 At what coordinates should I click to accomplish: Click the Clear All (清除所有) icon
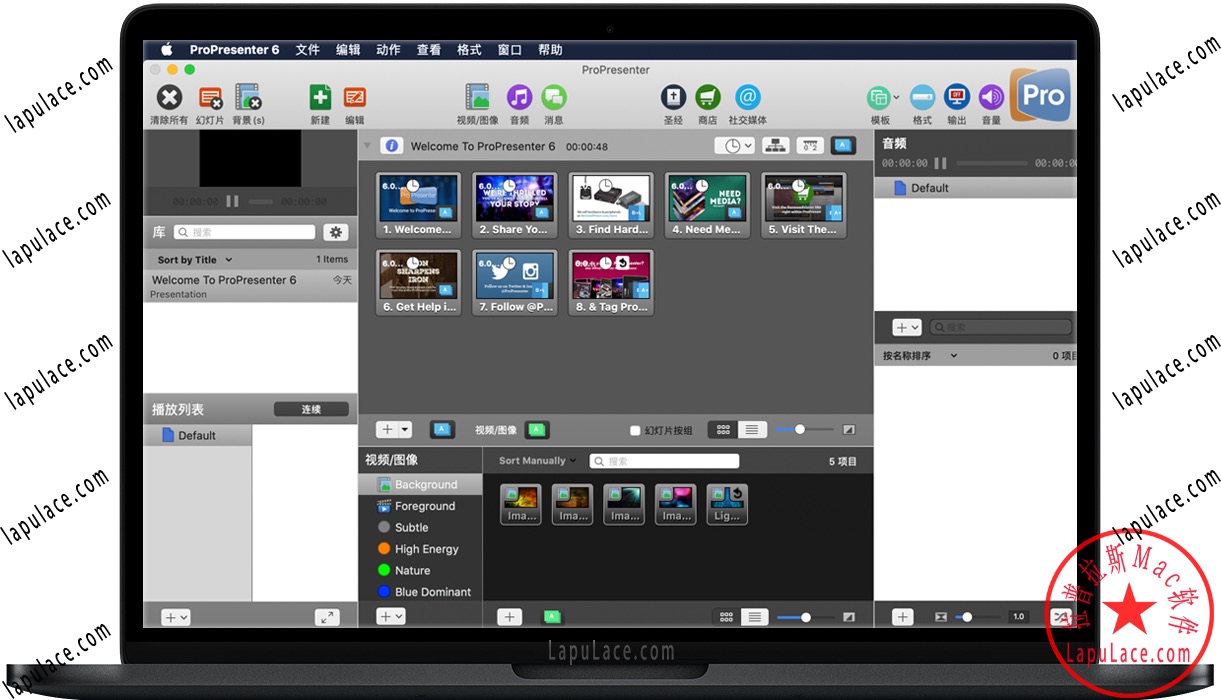pyautogui.click(x=169, y=97)
